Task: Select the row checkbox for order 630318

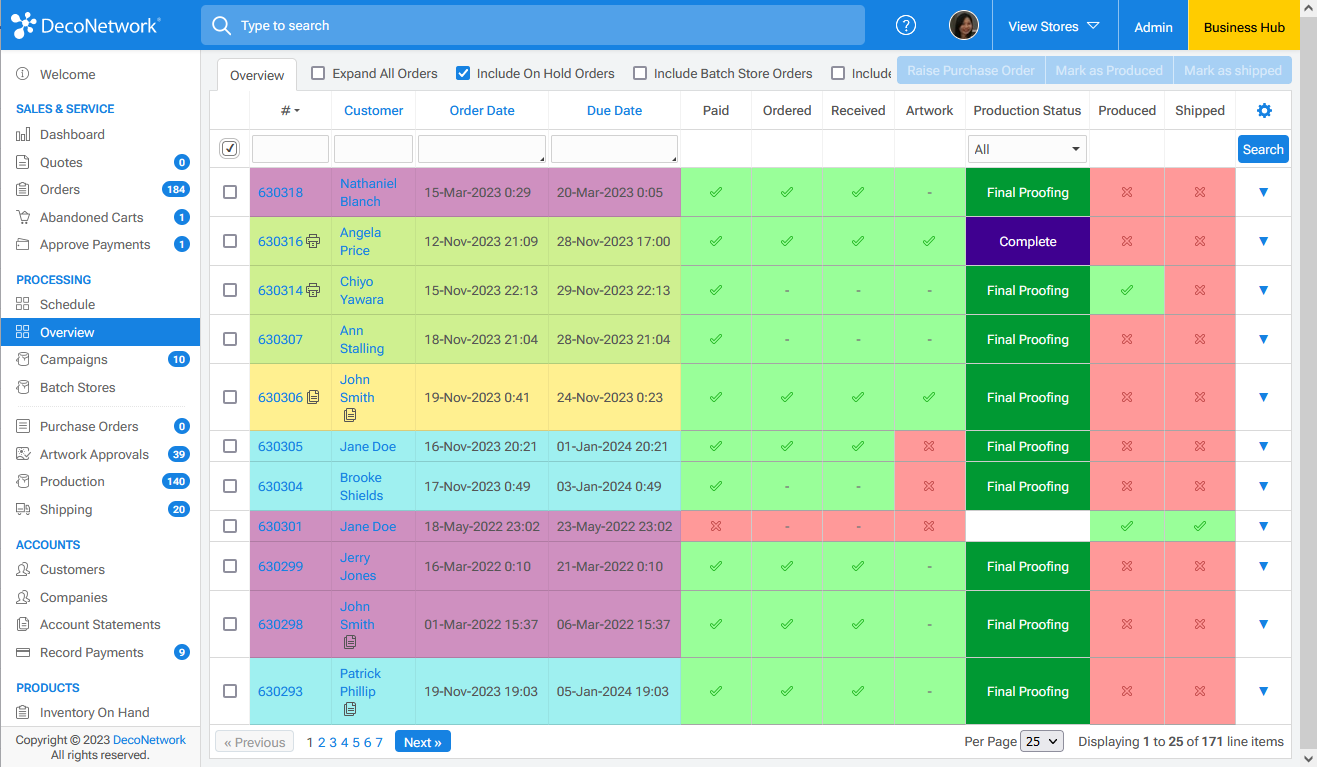Action: pyautogui.click(x=230, y=192)
